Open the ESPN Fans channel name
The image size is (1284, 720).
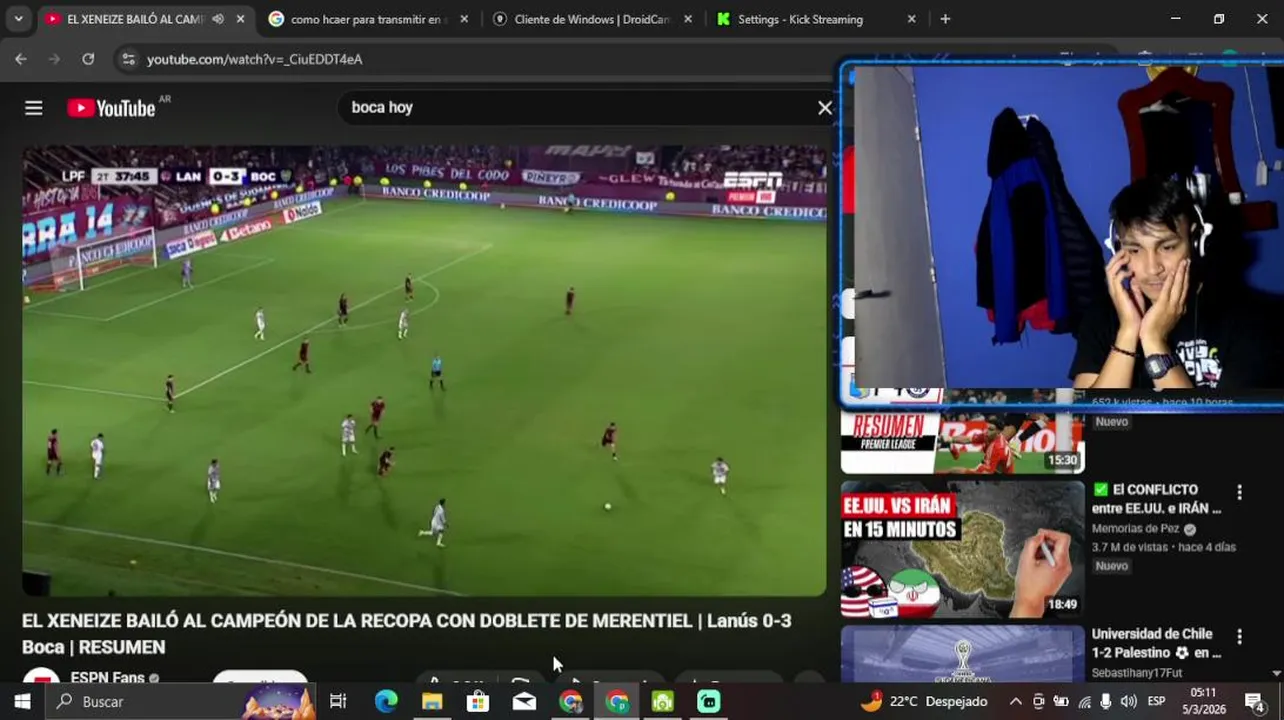[x=107, y=678]
